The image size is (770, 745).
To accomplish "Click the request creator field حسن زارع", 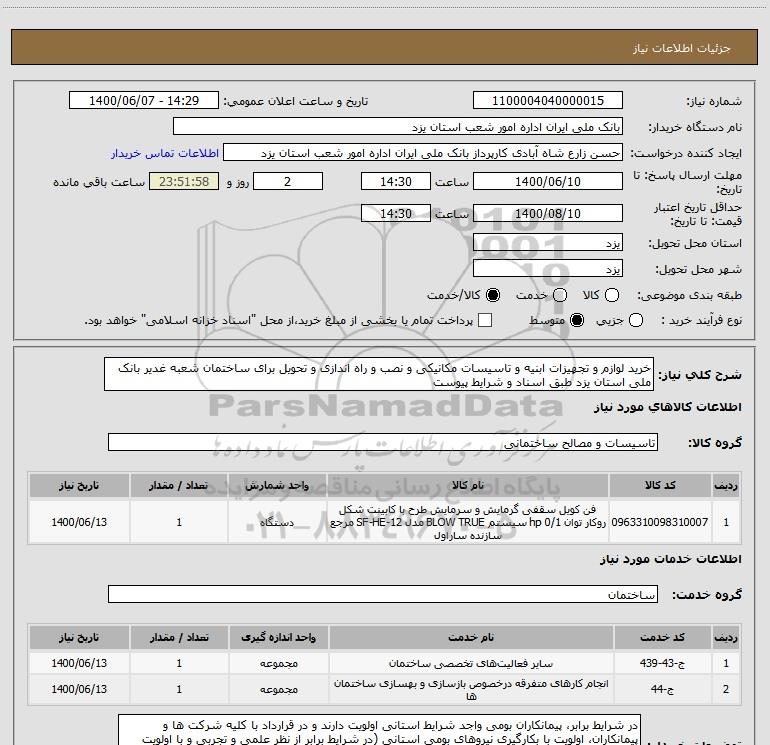I will coord(423,153).
